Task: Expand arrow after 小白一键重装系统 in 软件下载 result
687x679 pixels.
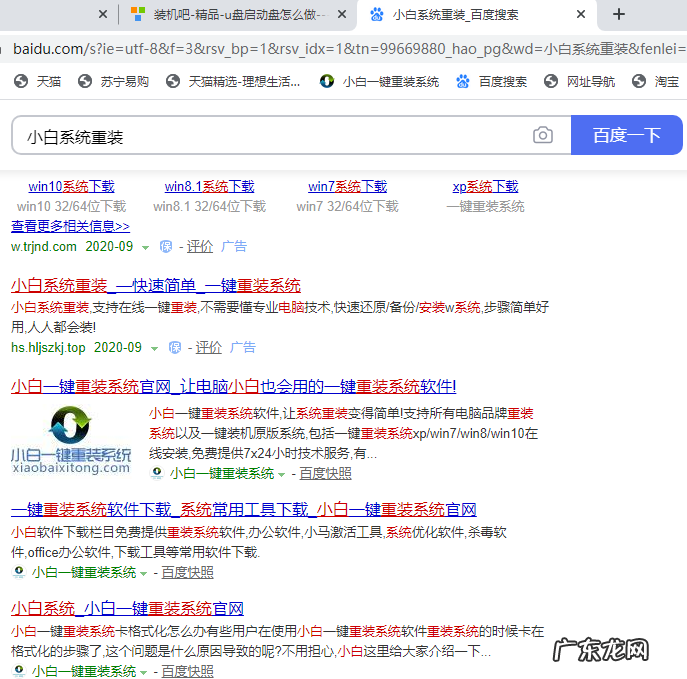Action: point(144,573)
